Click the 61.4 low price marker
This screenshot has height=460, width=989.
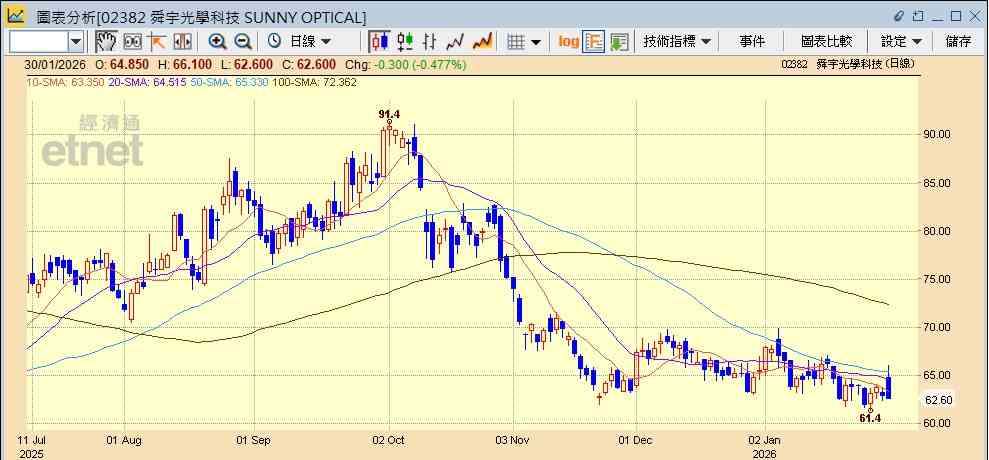pos(870,418)
